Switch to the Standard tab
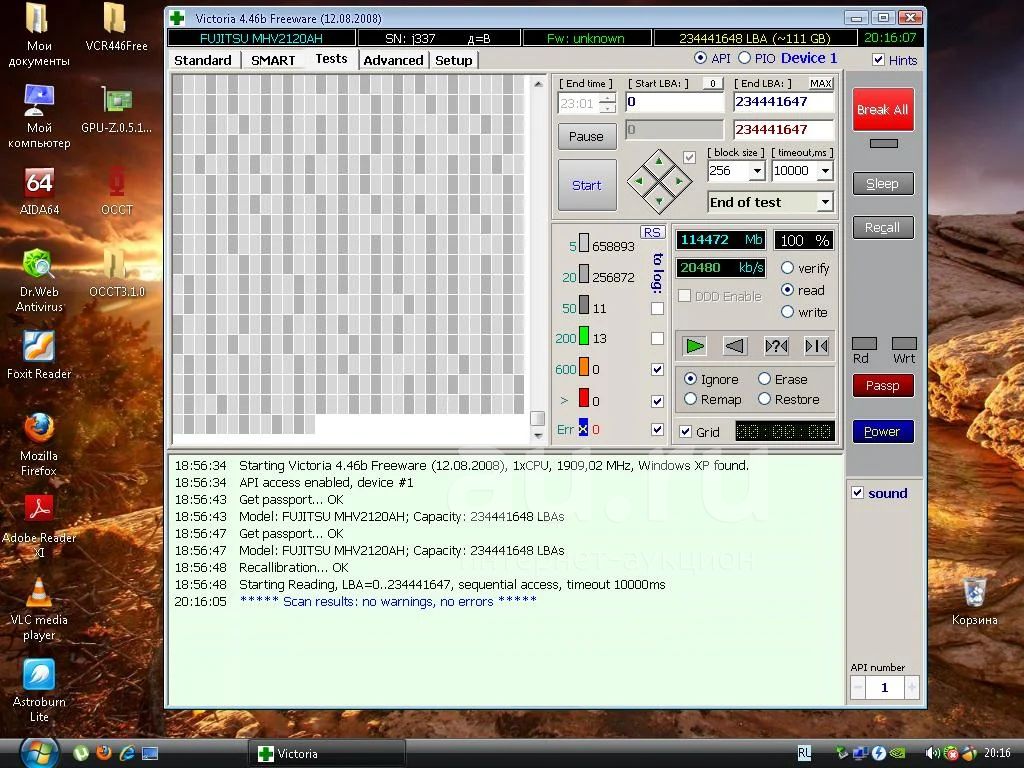This screenshot has height=768, width=1024. 203,60
